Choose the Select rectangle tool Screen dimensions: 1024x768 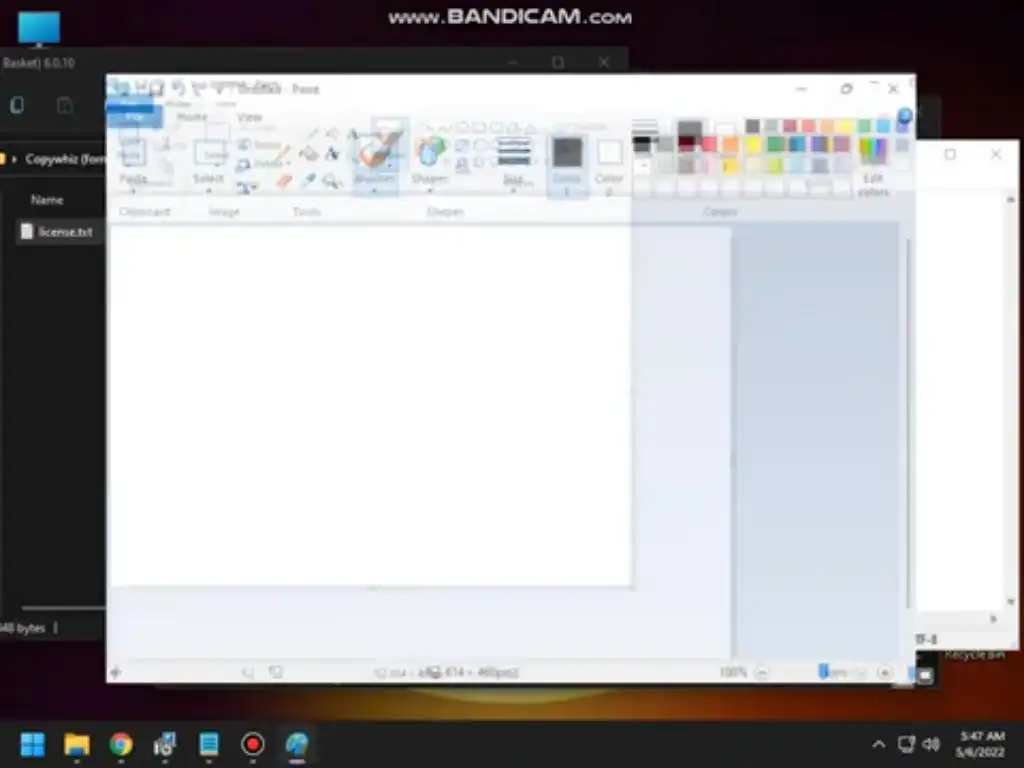tap(209, 153)
